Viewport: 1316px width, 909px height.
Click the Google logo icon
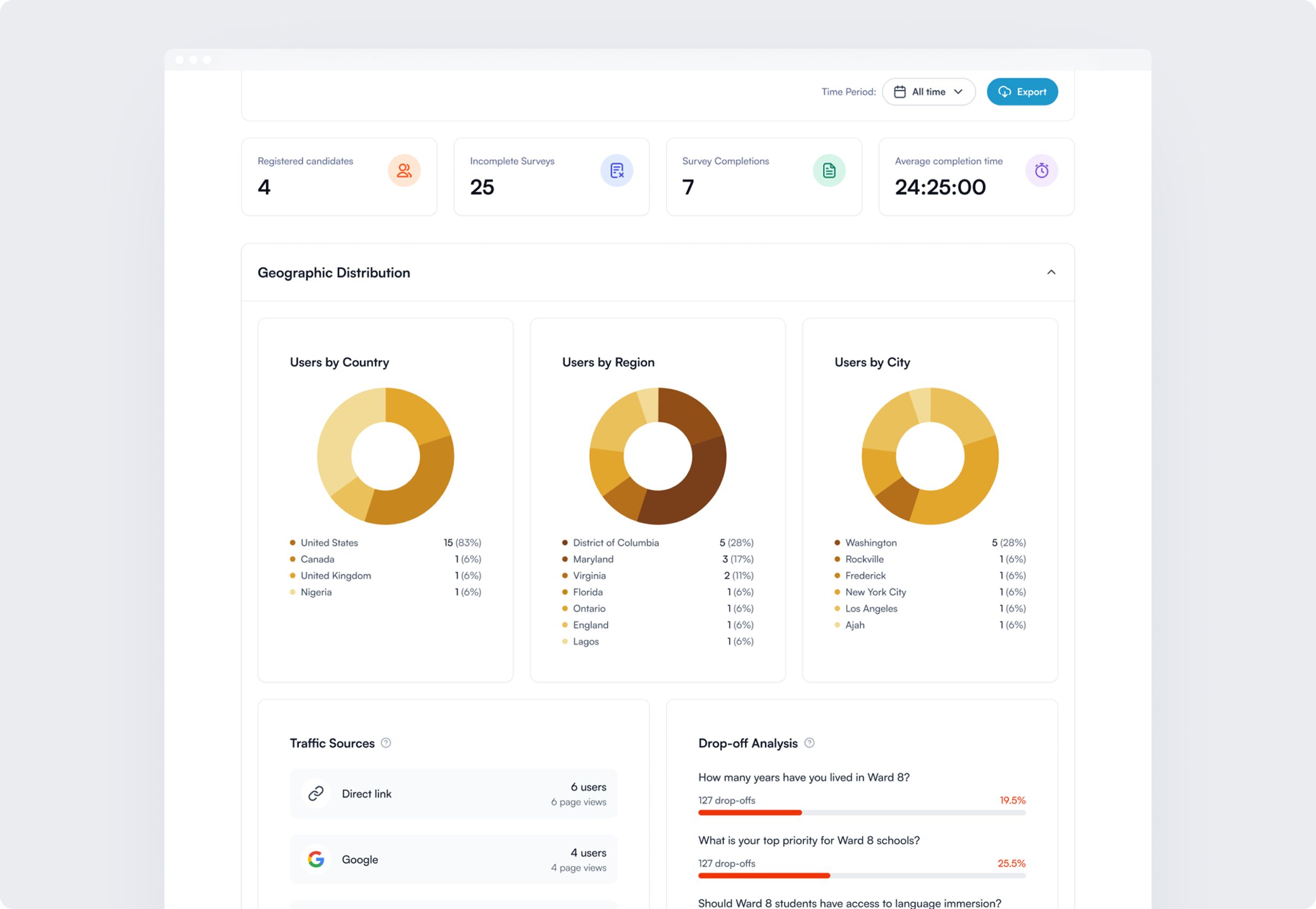pyautogui.click(x=316, y=859)
